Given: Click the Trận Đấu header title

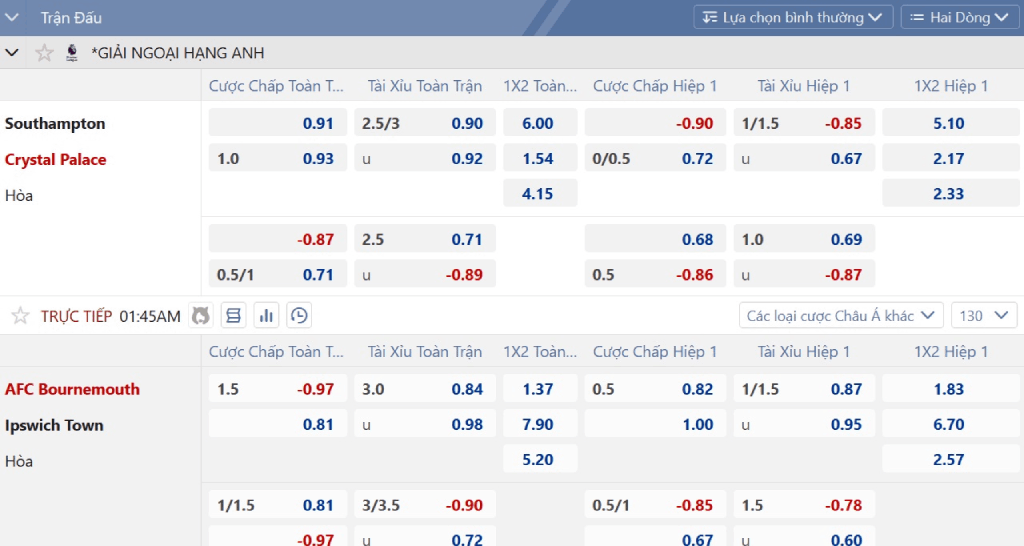Looking at the screenshot, I should coord(71,18).
